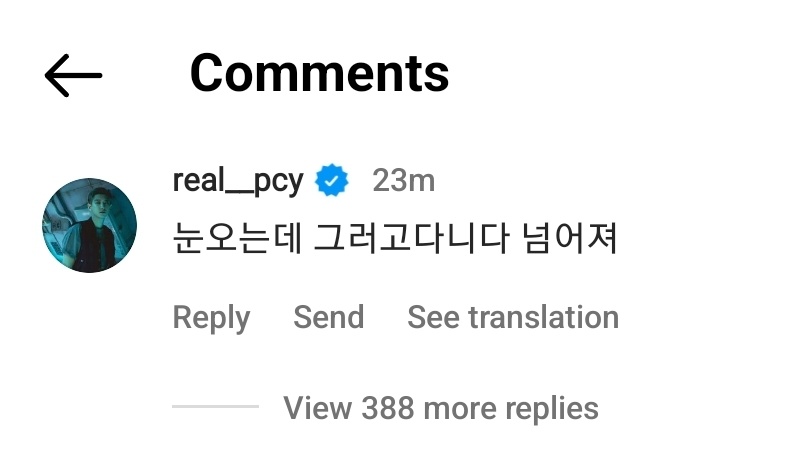Tap the blue verified badge
800x450 pixels.
point(332,180)
